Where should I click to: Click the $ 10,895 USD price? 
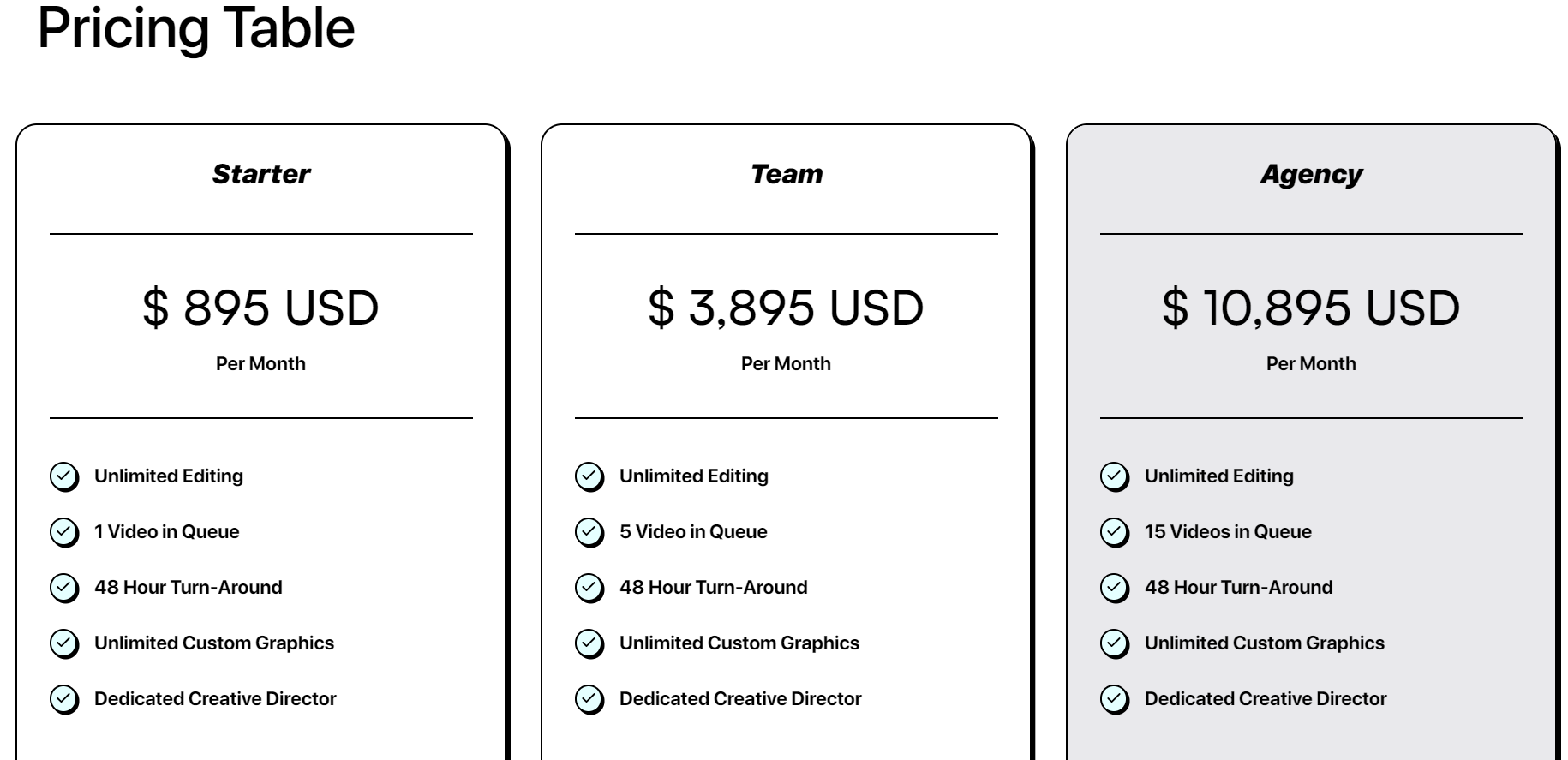tap(1311, 308)
